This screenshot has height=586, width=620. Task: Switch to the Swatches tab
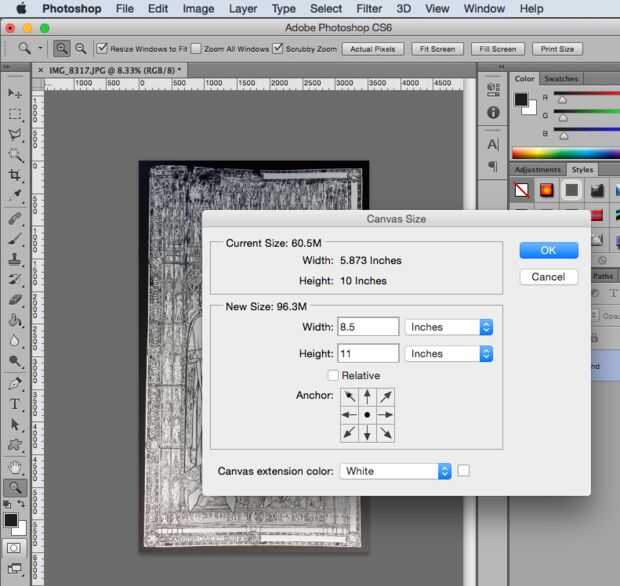click(x=561, y=78)
